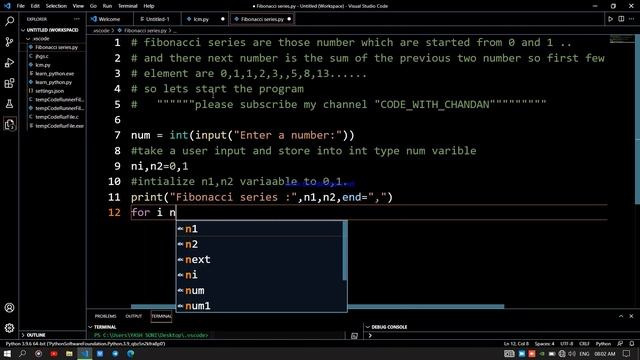Click the VS Code logo icon
Viewport: 640px width, 360px height.
coord(7,6)
